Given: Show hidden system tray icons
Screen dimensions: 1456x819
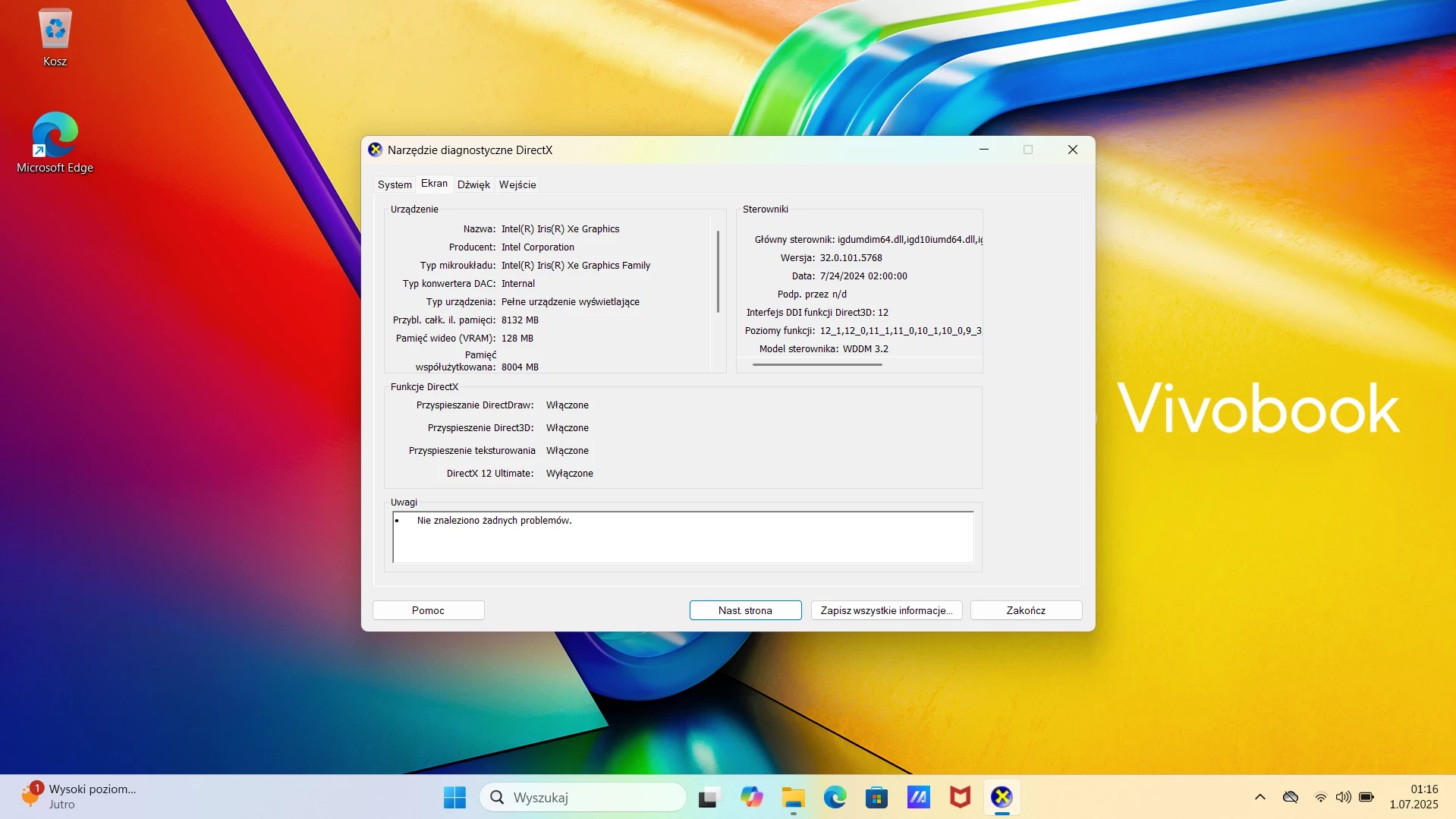Looking at the screenshot, I should pyautogui.click(x=1260, y=797).
